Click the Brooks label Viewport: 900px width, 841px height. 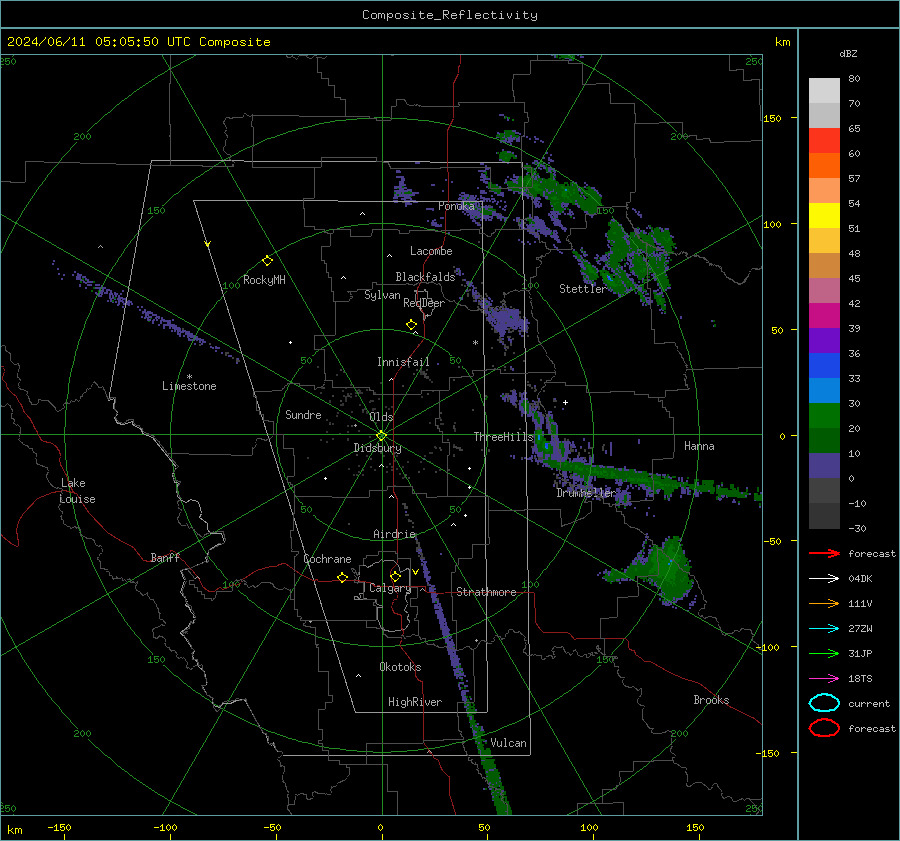pos(711,700)
